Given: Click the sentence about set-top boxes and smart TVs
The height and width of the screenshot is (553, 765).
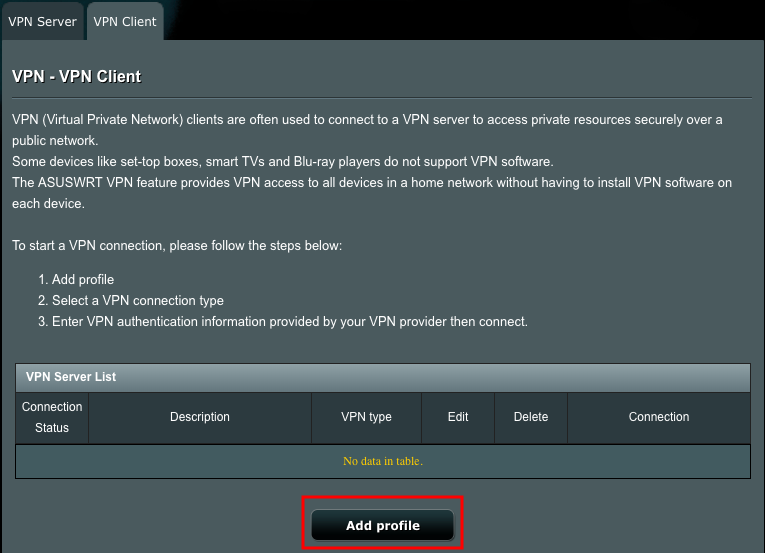Looking at the screenshot, I should 282,162.
